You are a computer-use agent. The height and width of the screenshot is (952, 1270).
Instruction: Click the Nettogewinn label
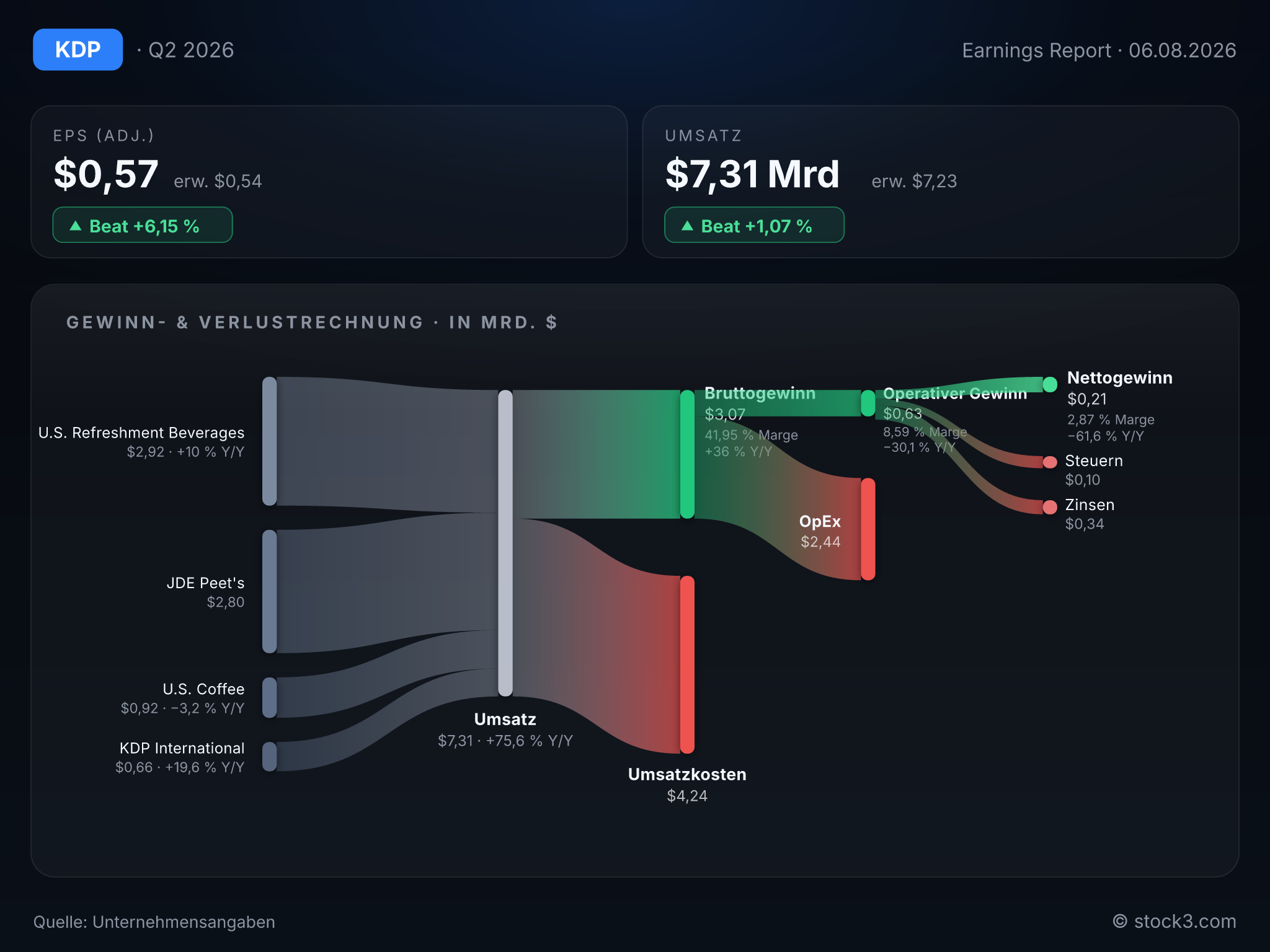click(1120, 378)
